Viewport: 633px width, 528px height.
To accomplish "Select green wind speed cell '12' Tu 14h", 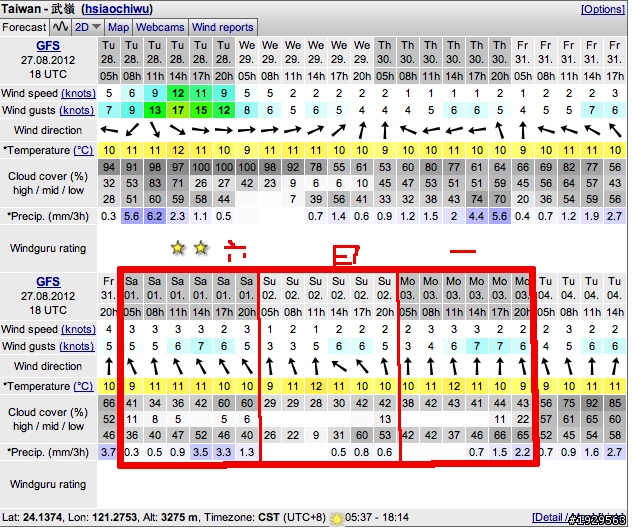I will click(x=178, y=93).
